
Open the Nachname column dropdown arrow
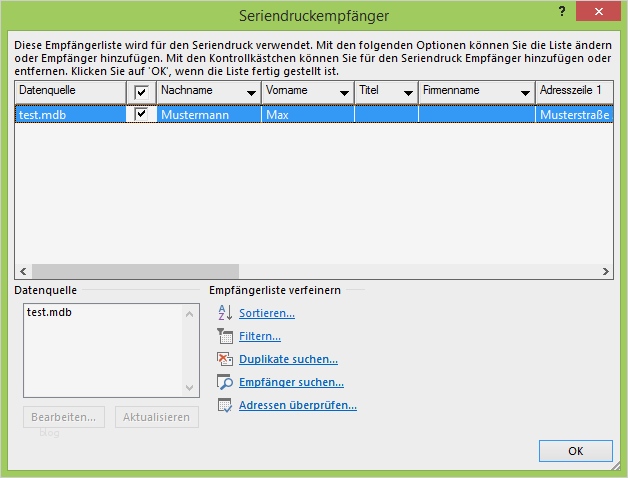(x=251, y=93)
